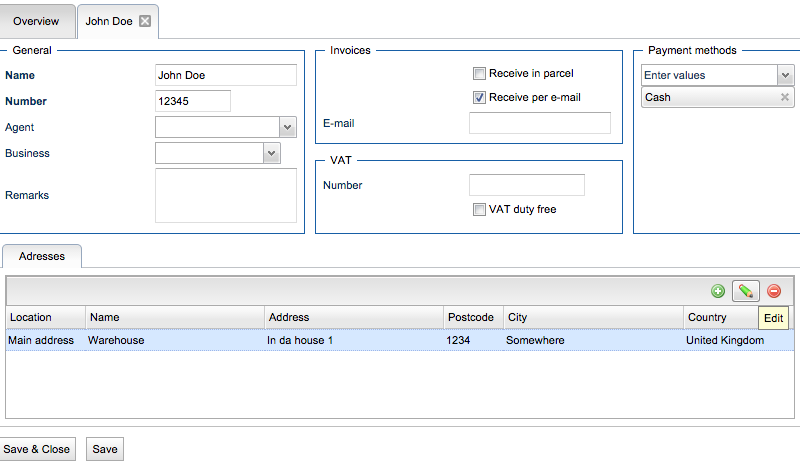Screen dimensions: 800x466
Task: Toggle VAT duty free checkbox
Action: pyautogui.click(x=480, y=209)
